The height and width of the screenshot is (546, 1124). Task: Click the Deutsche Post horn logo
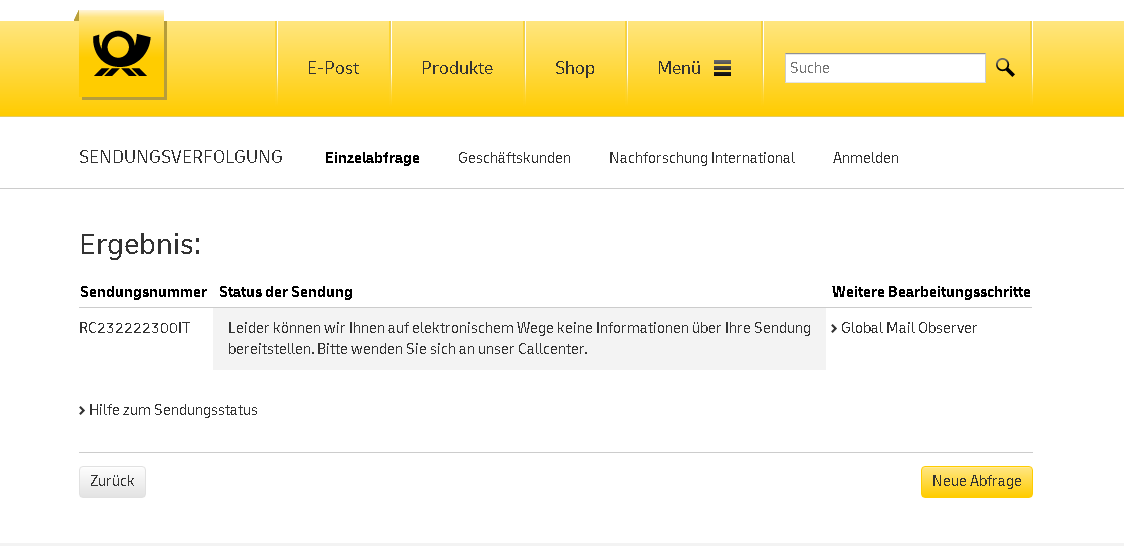pyautogui.click(x=121, y=54)
